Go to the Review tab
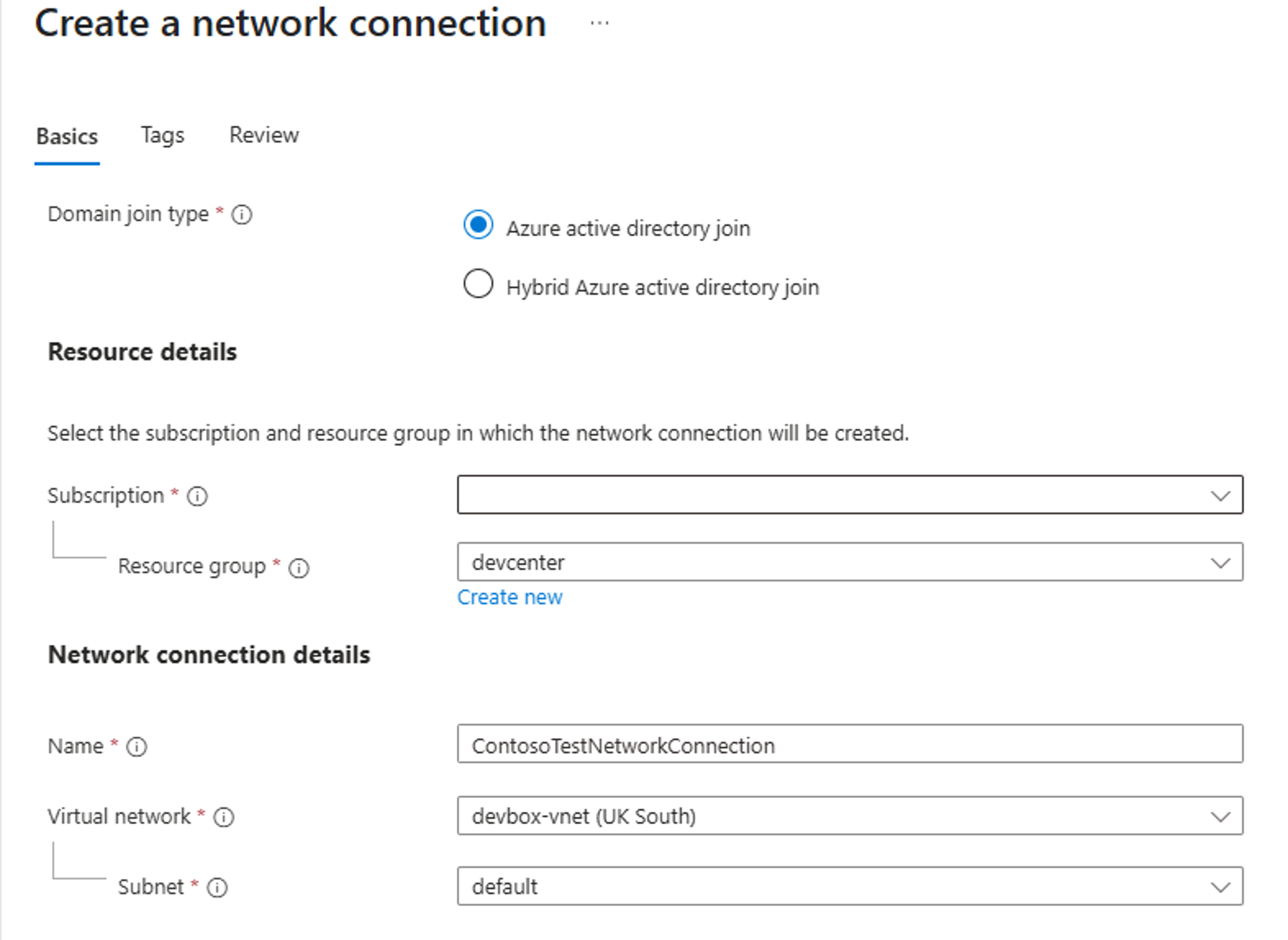The height and width of the screenshot is (940, 1288). pos(264,135)
